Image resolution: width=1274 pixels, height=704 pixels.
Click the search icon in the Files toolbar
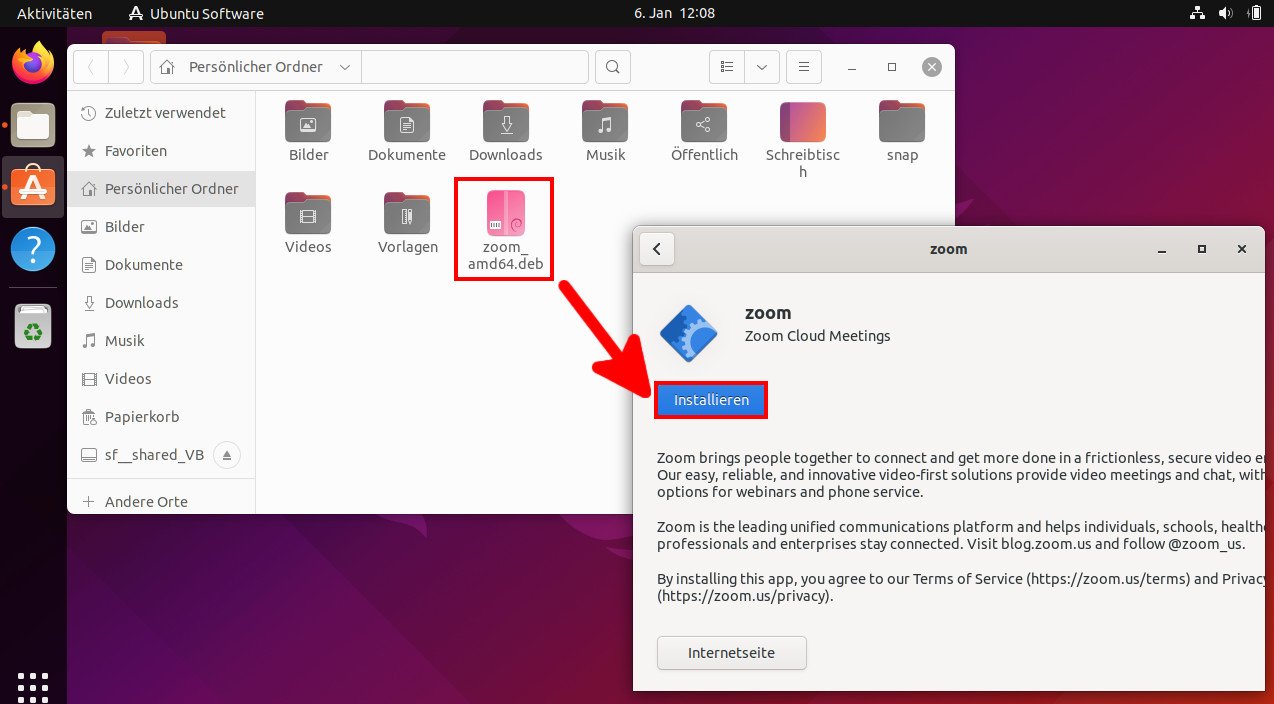pyautogui.click(x=612, y=66)
